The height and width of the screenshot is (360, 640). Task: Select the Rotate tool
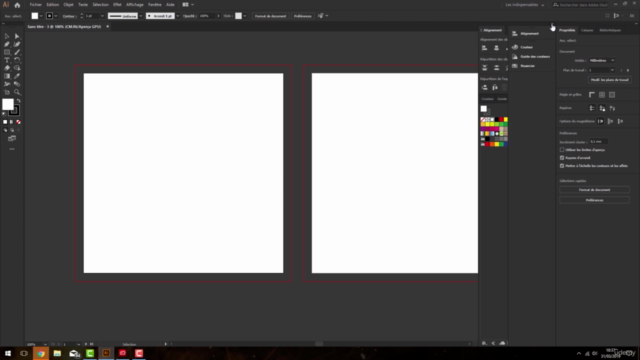click(17, 60)
